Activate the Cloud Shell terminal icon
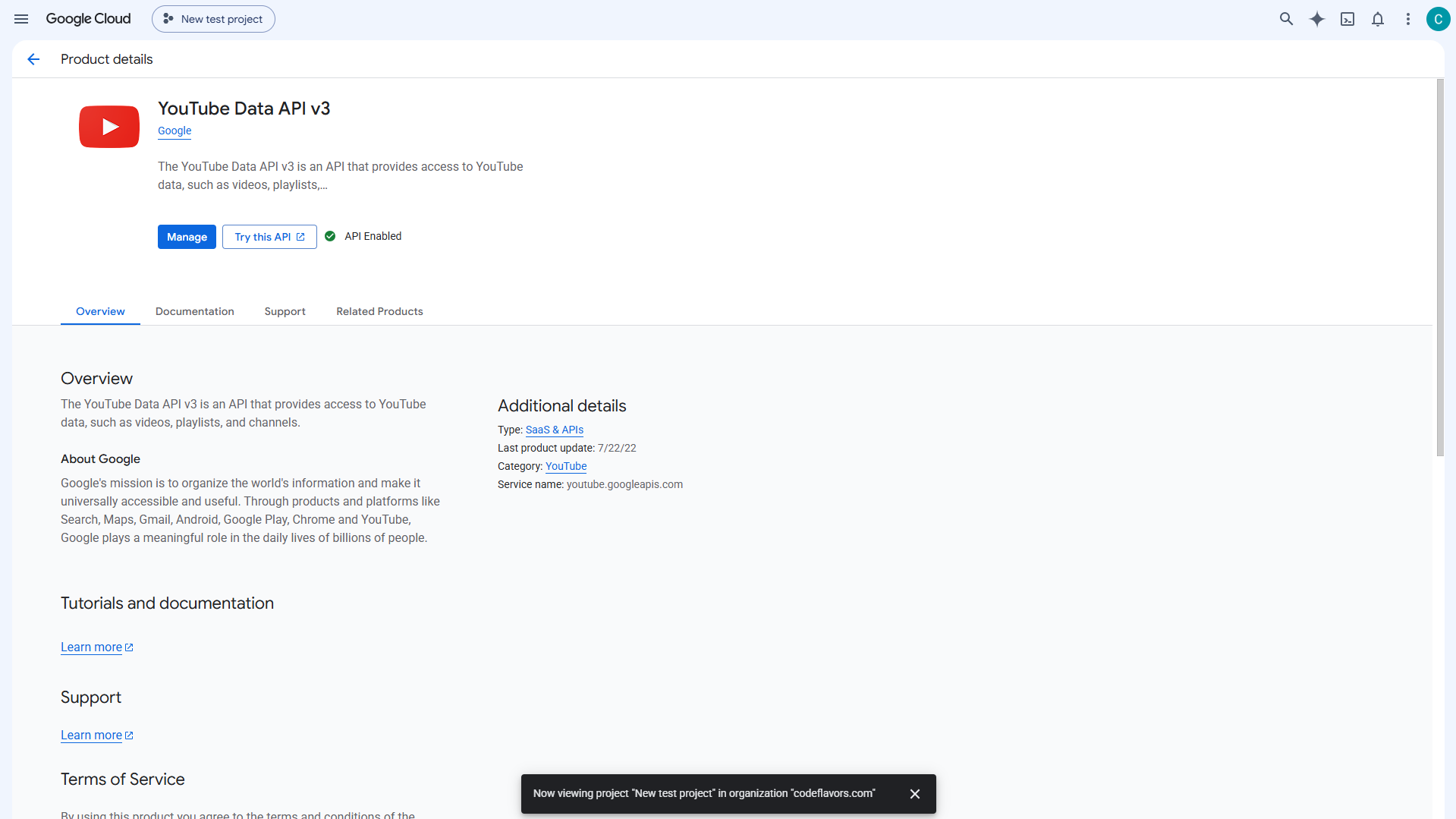1456x819 pixels. (x=1348, y=19)
